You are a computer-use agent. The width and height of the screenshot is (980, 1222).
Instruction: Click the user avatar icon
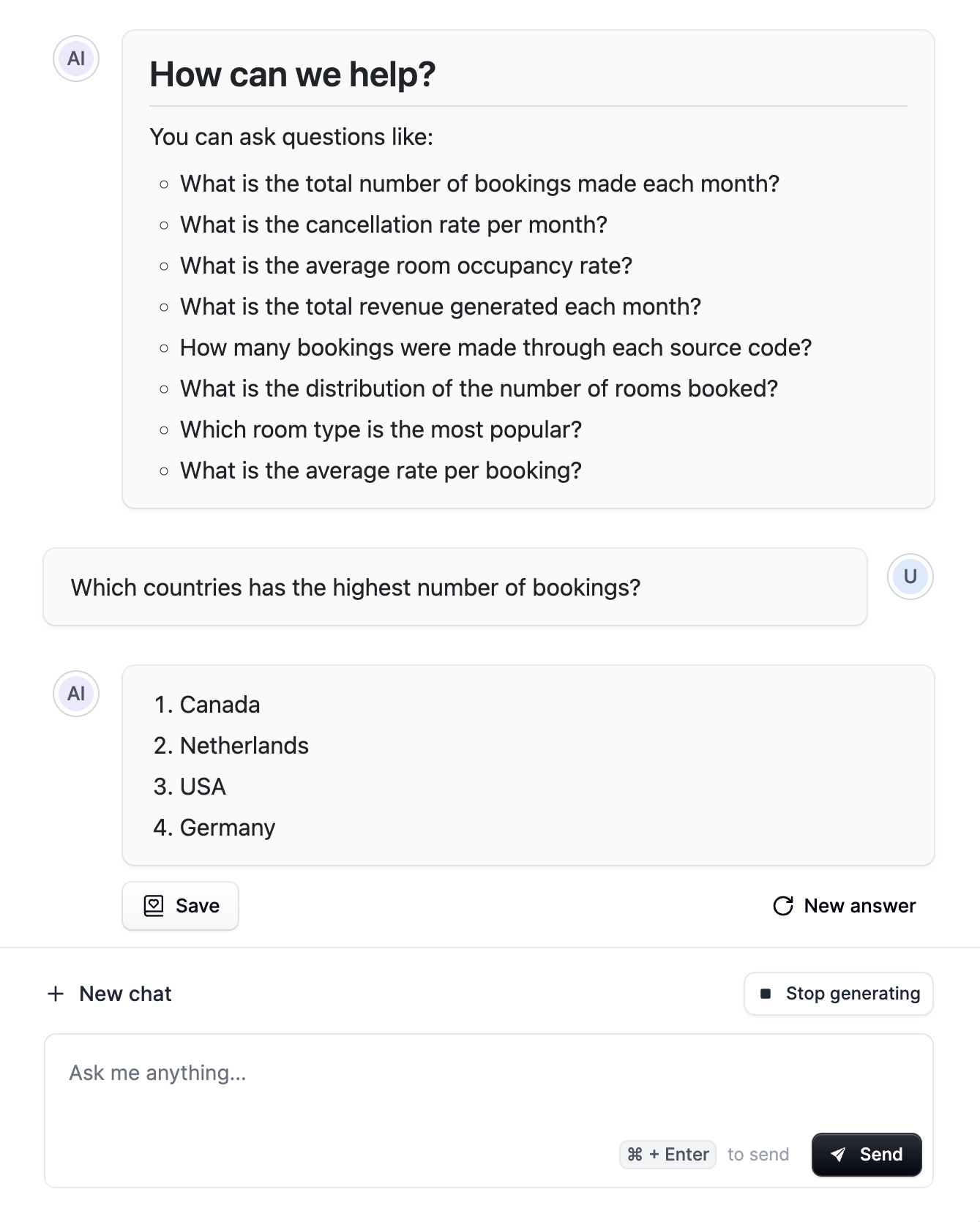(x=910, y=577)
